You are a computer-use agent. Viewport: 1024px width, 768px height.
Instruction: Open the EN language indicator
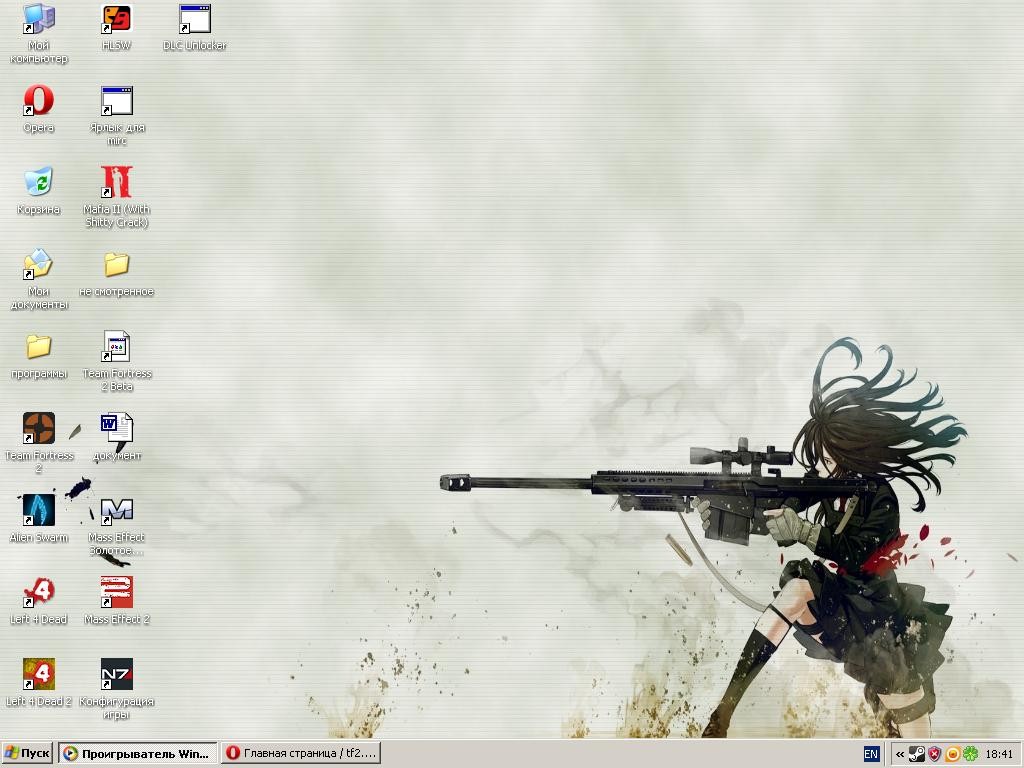click(x=871, y=754)
